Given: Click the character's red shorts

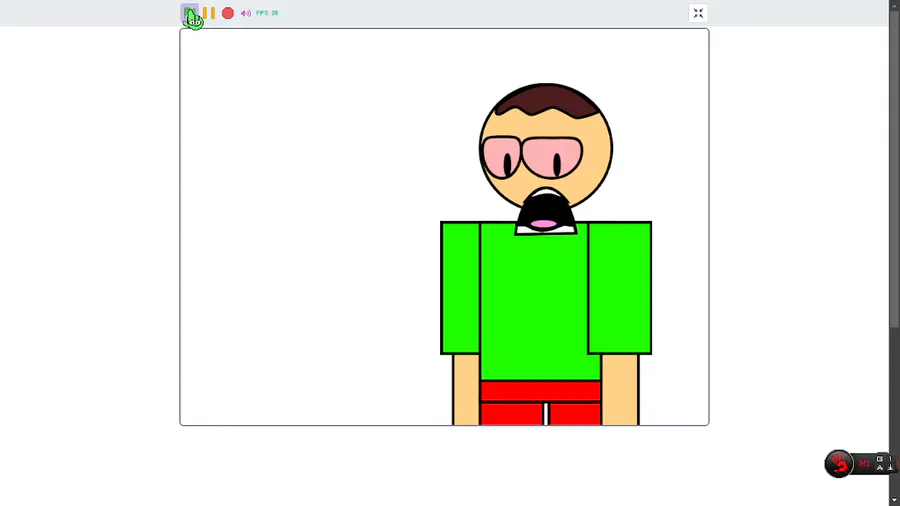Looking at the screenshot, I should click(540, 403).
